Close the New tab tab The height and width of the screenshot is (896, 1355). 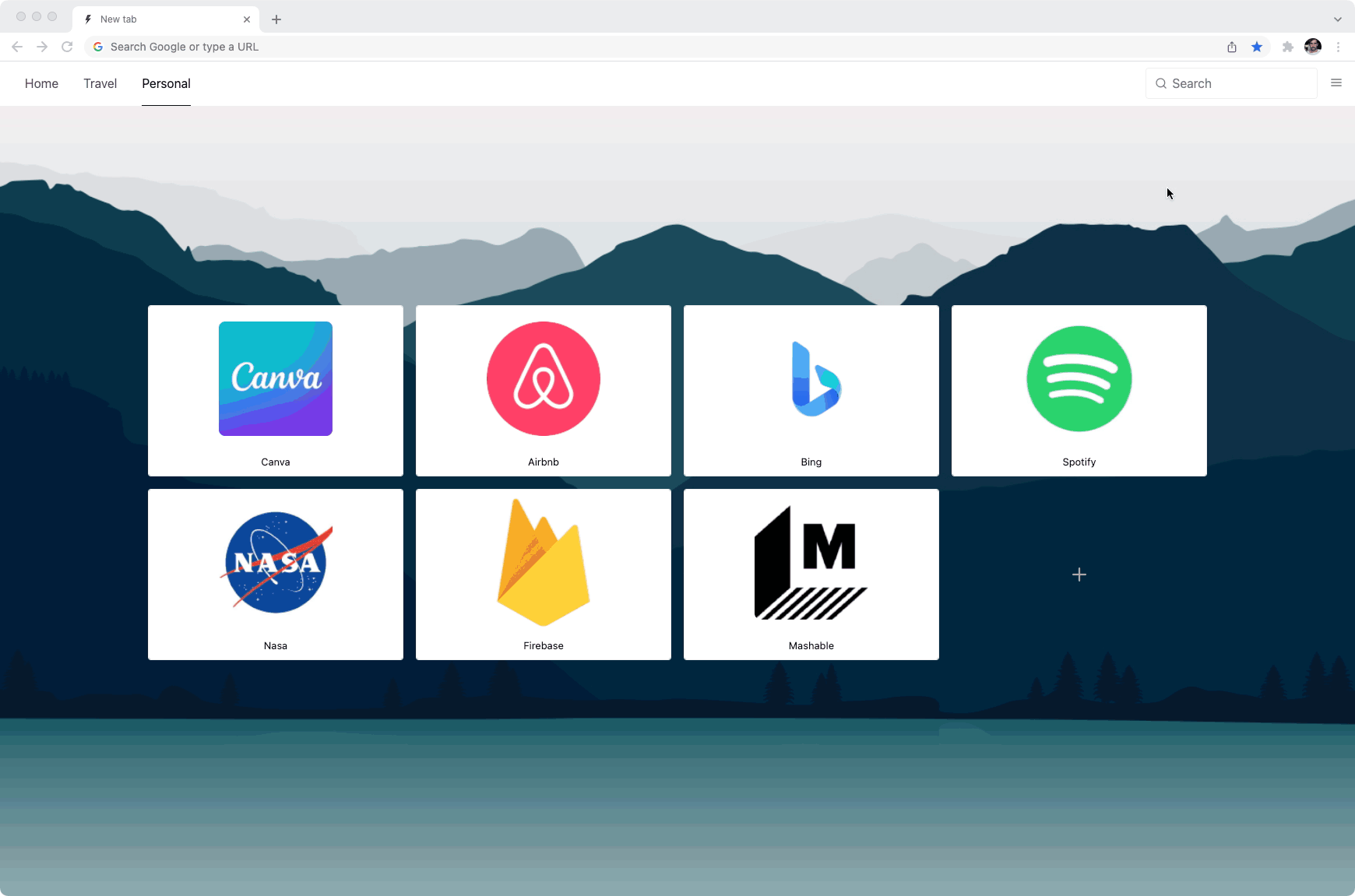(x=247, y=19)
